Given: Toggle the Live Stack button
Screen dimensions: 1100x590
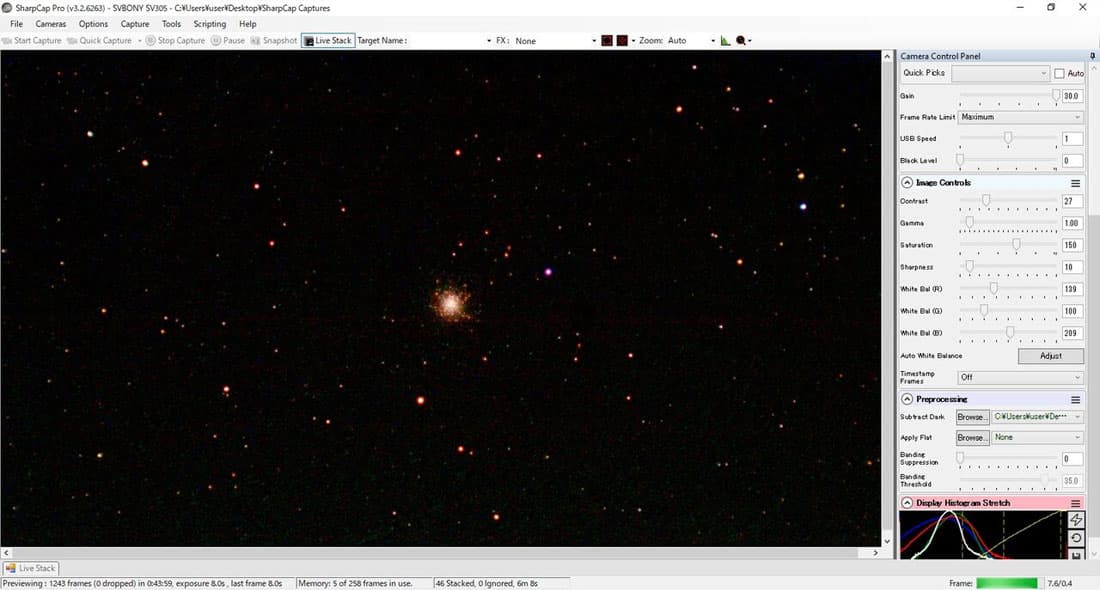Looking at the screenshot, I should (x=328, y=41).
